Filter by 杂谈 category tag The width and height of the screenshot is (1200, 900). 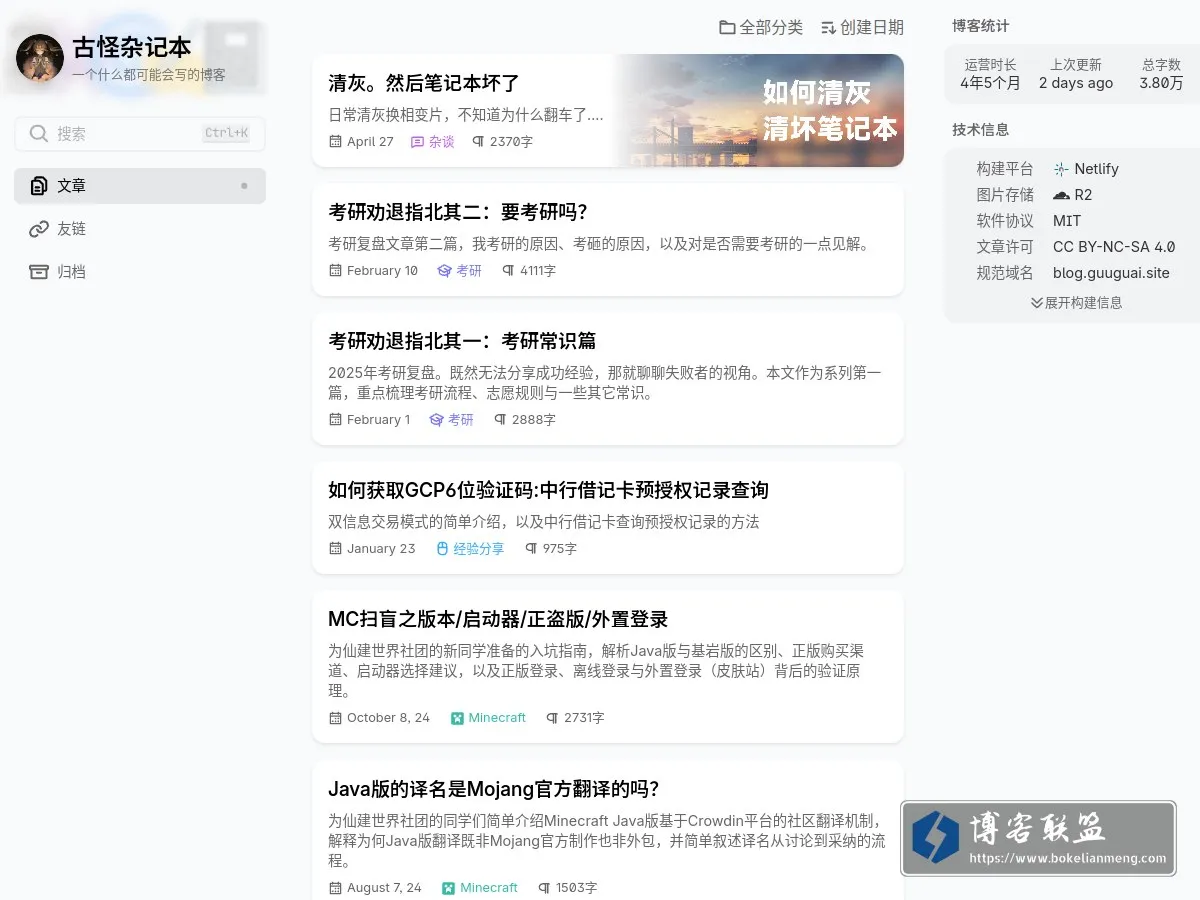tap(433, 142)
